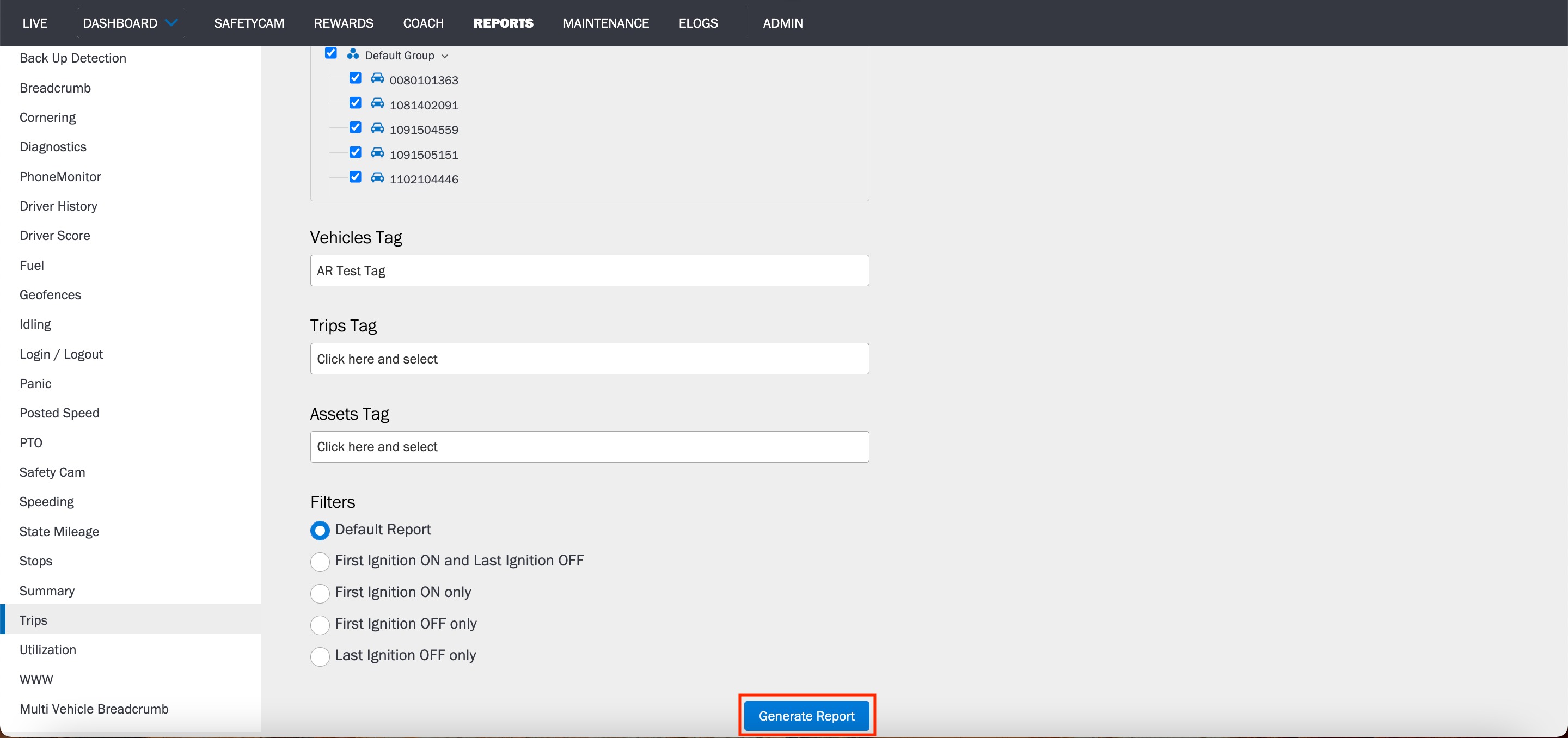Open the Stops report
1568x738 pixels.
(x=35, y=562)
